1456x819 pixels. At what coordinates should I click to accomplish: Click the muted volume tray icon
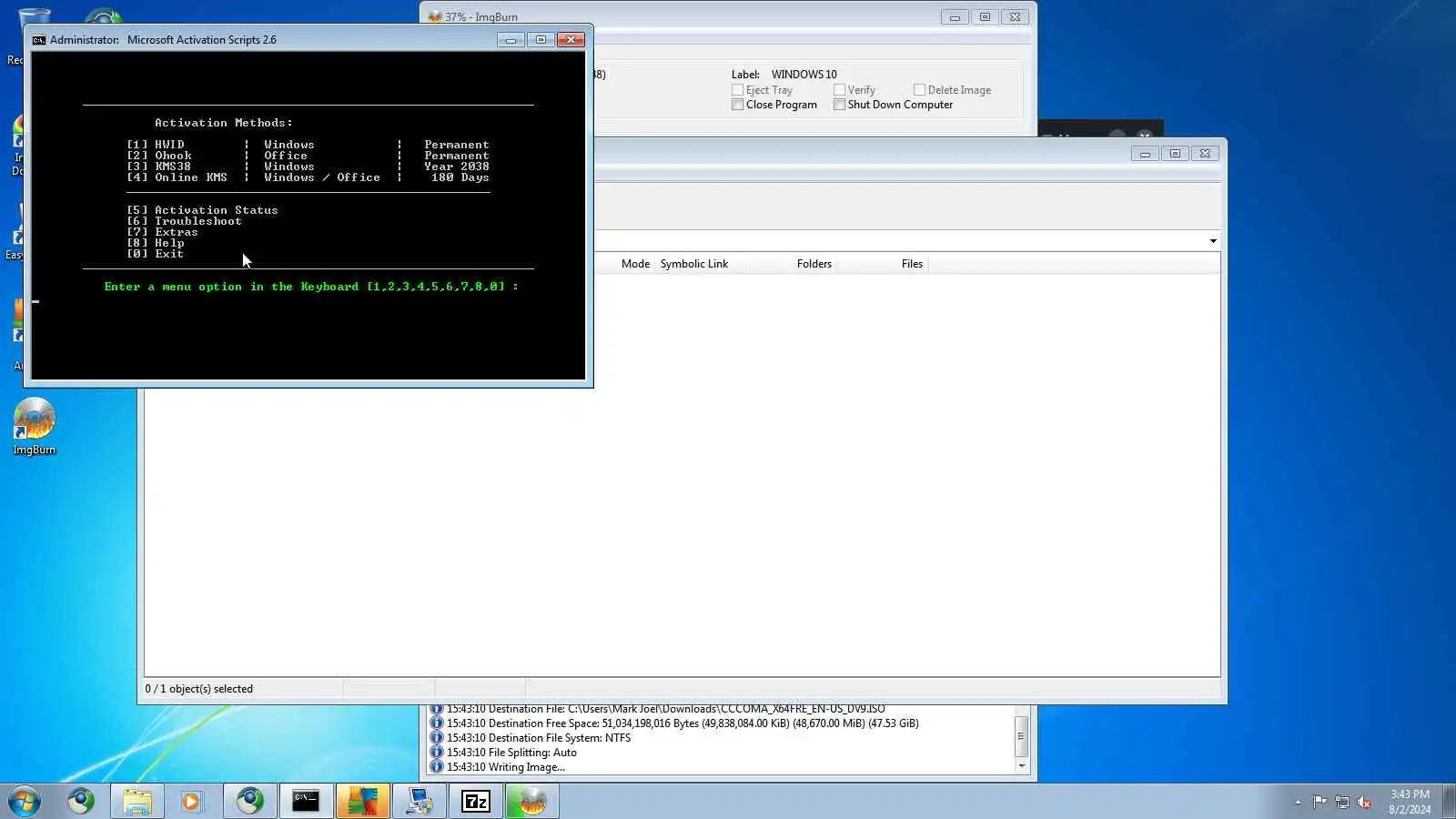[x=1364, y=802]
